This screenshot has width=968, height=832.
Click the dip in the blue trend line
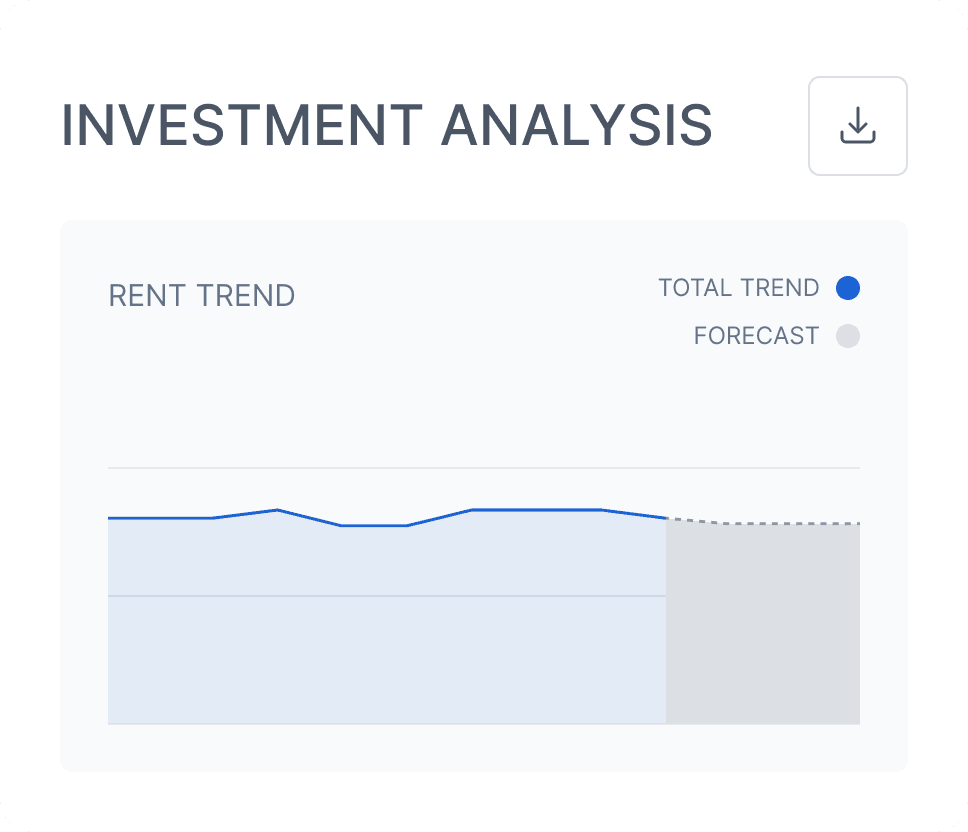click(x=374, y=525)
